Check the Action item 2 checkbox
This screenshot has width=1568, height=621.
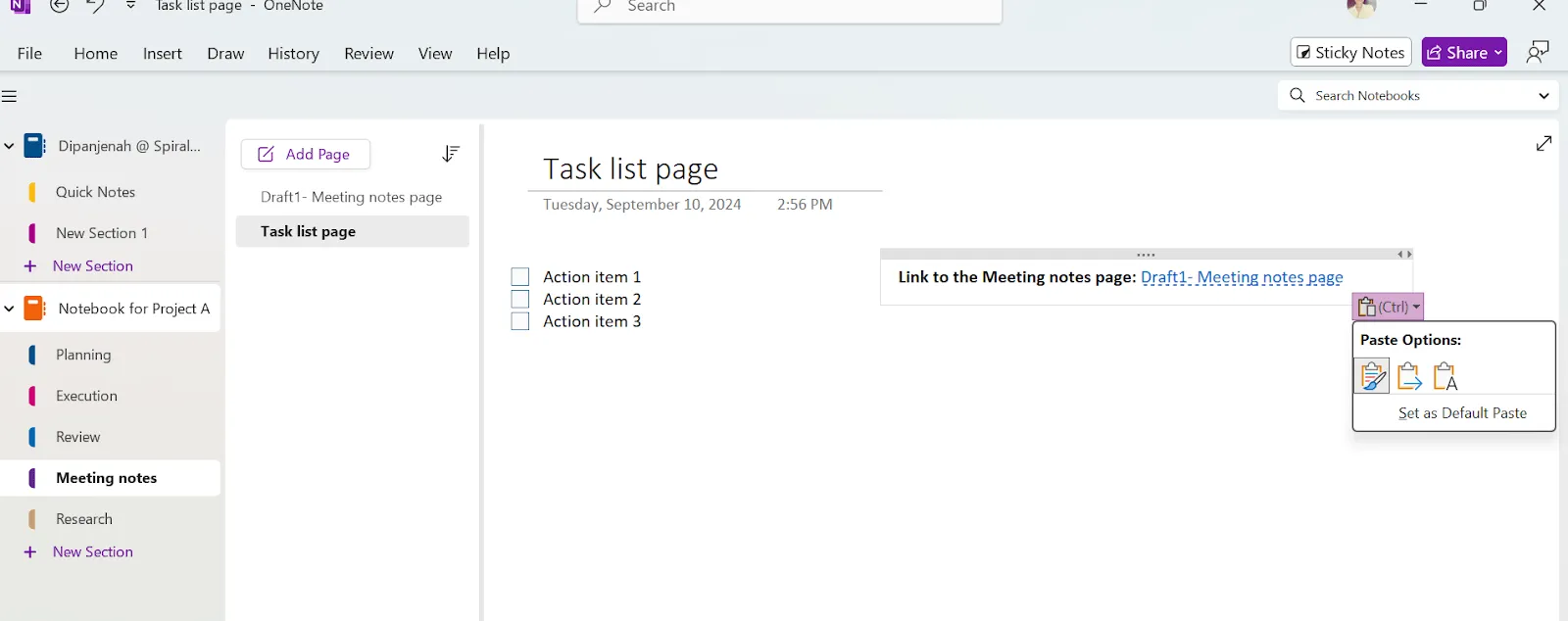[x=520, y=300]
